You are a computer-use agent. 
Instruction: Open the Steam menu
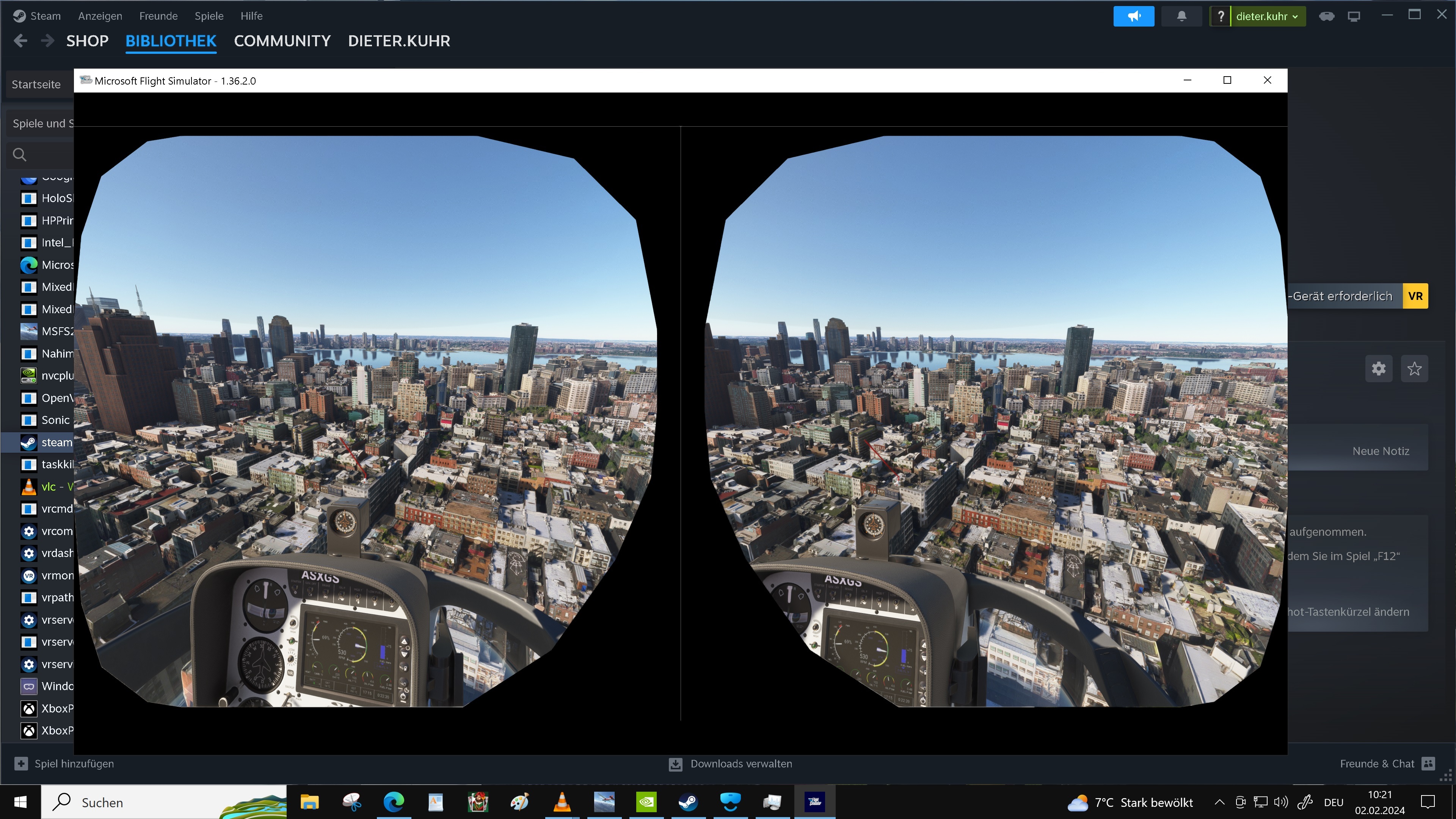tap(37, 16)
